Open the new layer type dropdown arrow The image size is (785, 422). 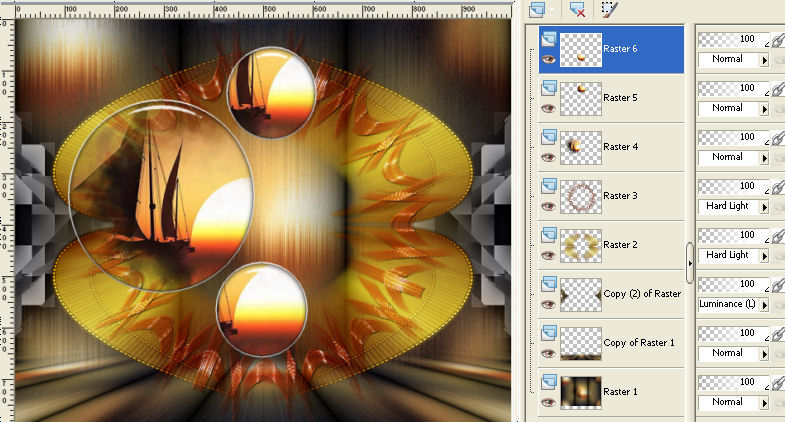[x=553, y=9]
